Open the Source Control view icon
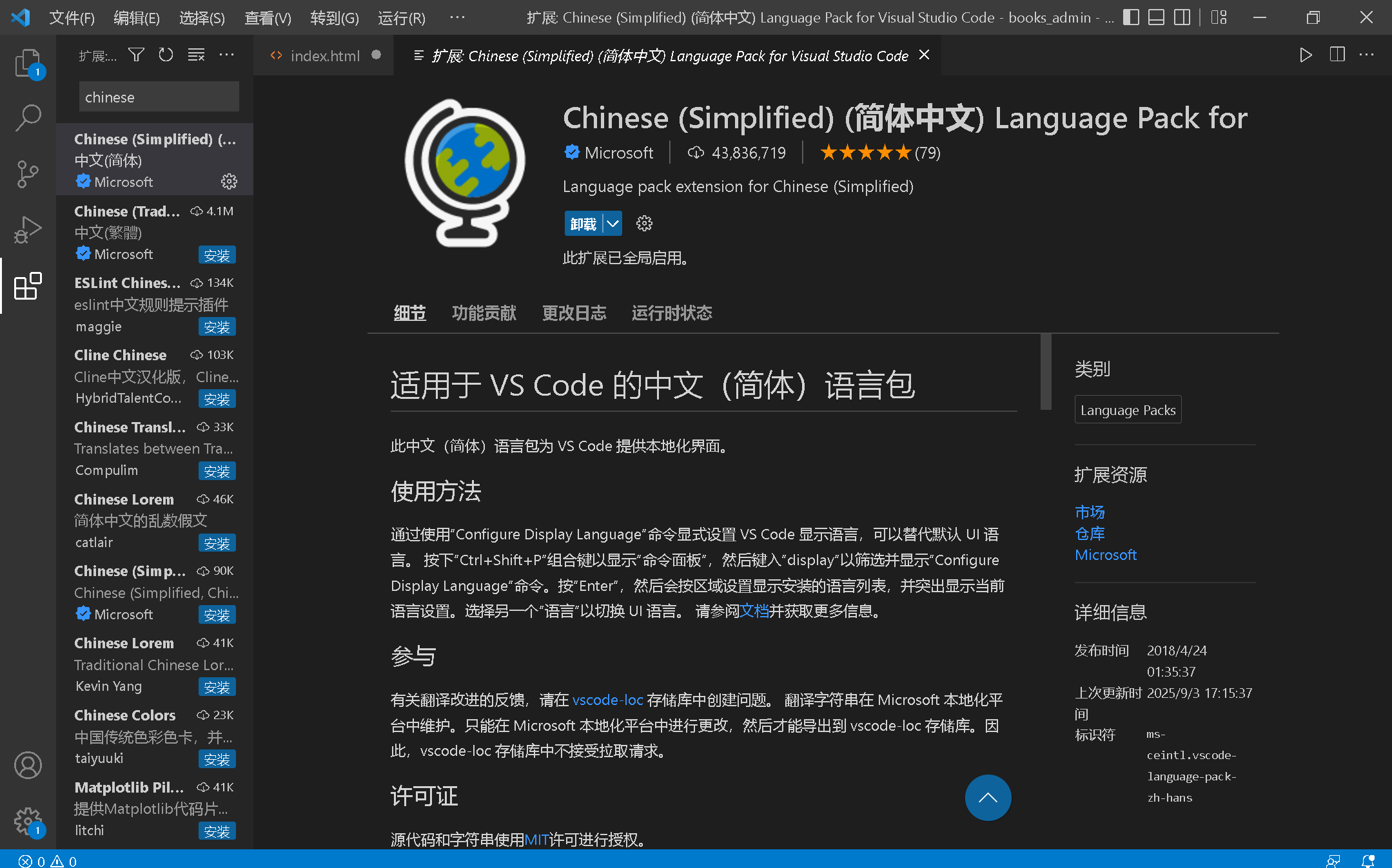This screenshot has width=1392, height=868. [x=28, y=174]
